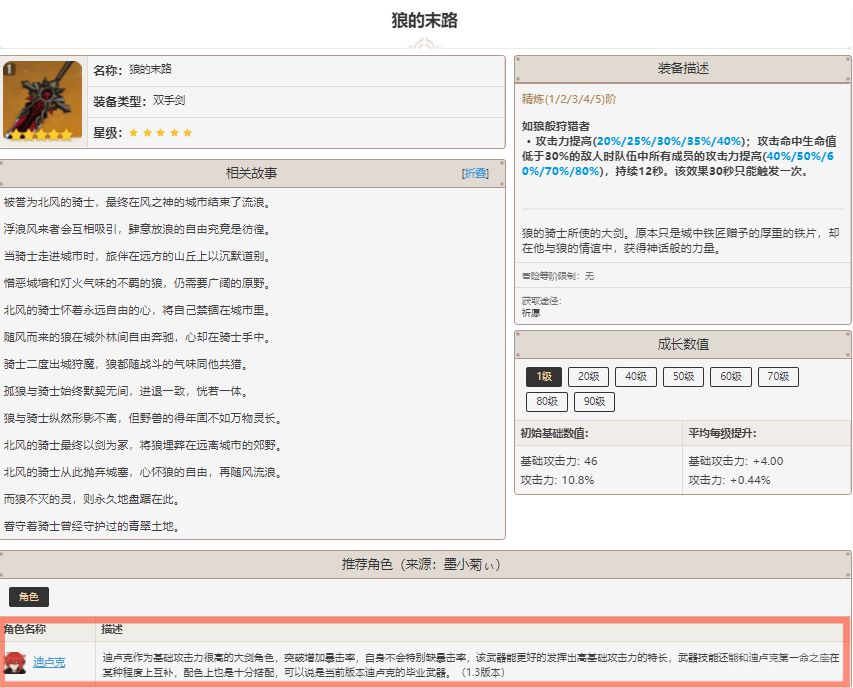This screenshot has height=688, width=853.
Task: Click the 名称: 狼的末路 row
Action: (x=296, y=71)
